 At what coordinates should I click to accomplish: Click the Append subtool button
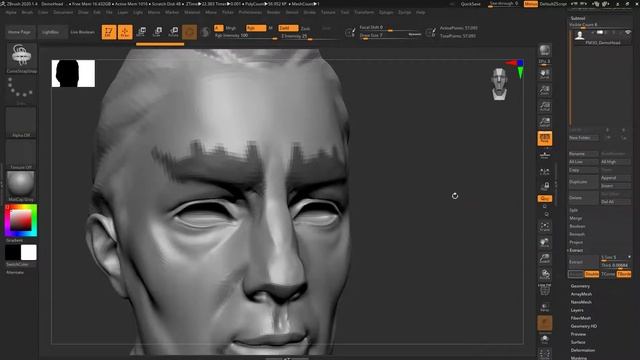(615, 178)
